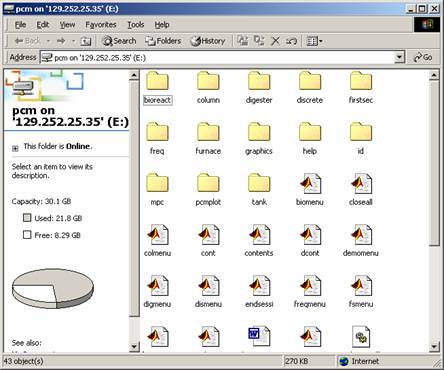Click the Move To toolbar icon
The height and width of the screenshot is (370, 444).
[x=243, y=41]
